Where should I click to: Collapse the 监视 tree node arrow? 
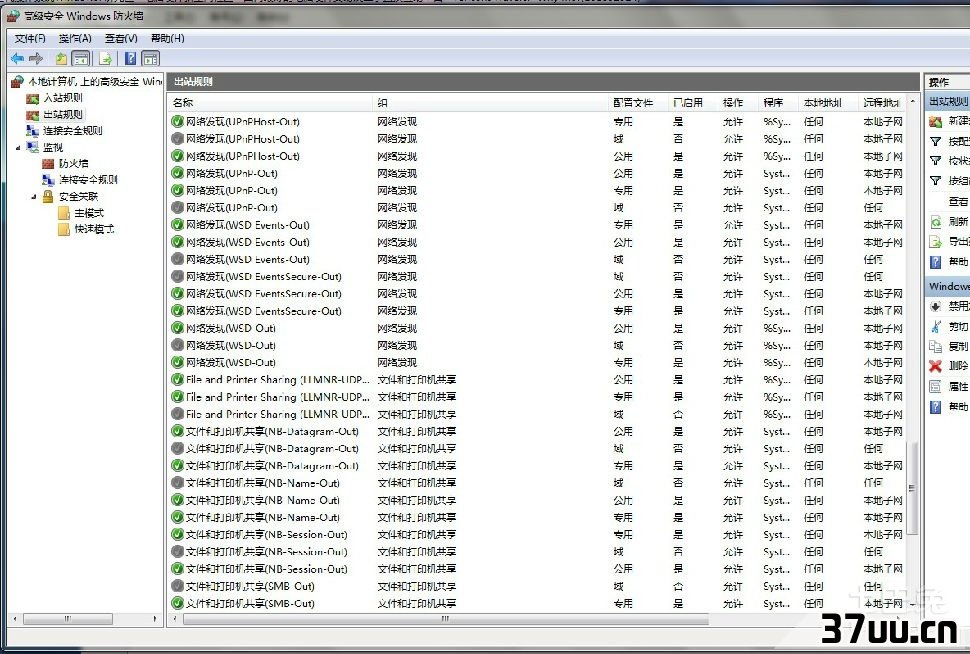click(18, 147)
